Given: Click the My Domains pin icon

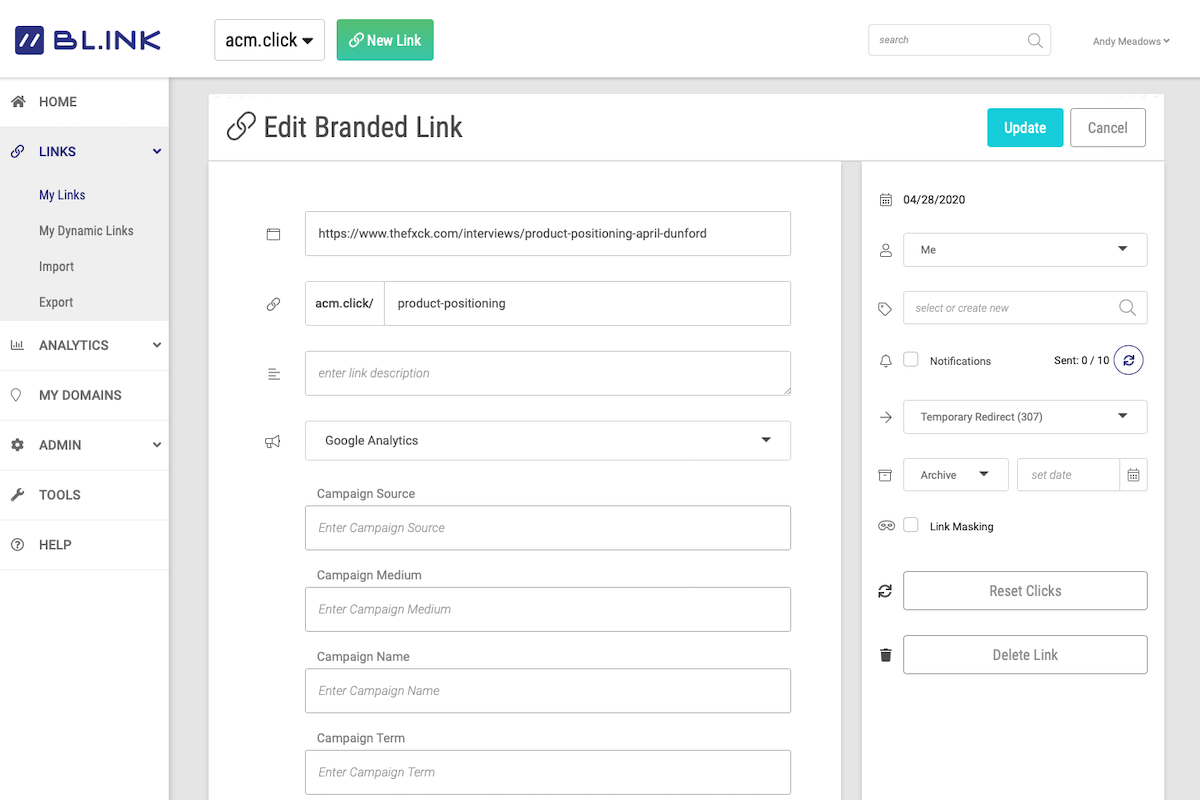Looking at the screenshot, I should tap(17, 395).
